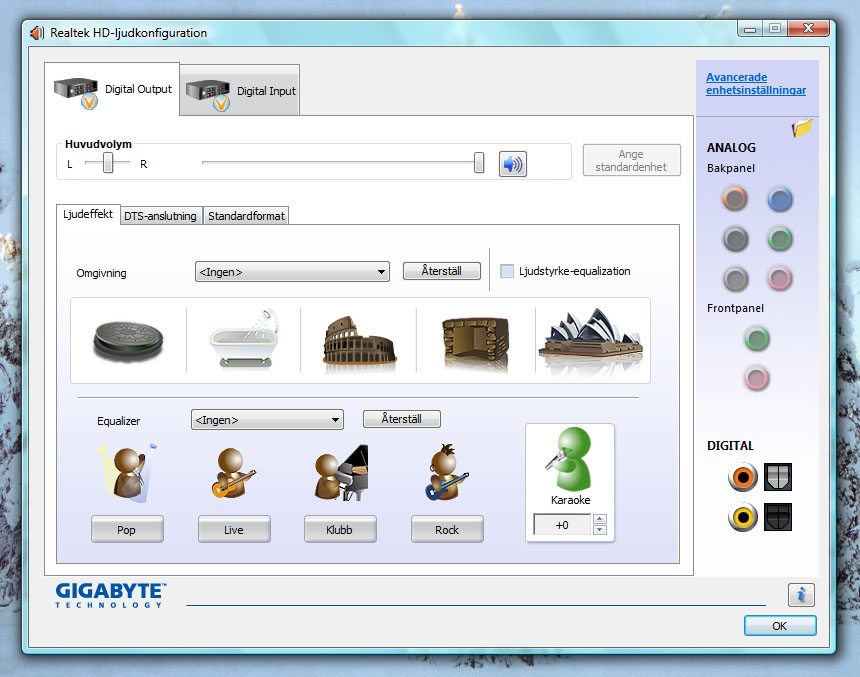Screen dimensions: 860x677
Task: Select the sewer pipe environment icon
Action: click(128, 341)
